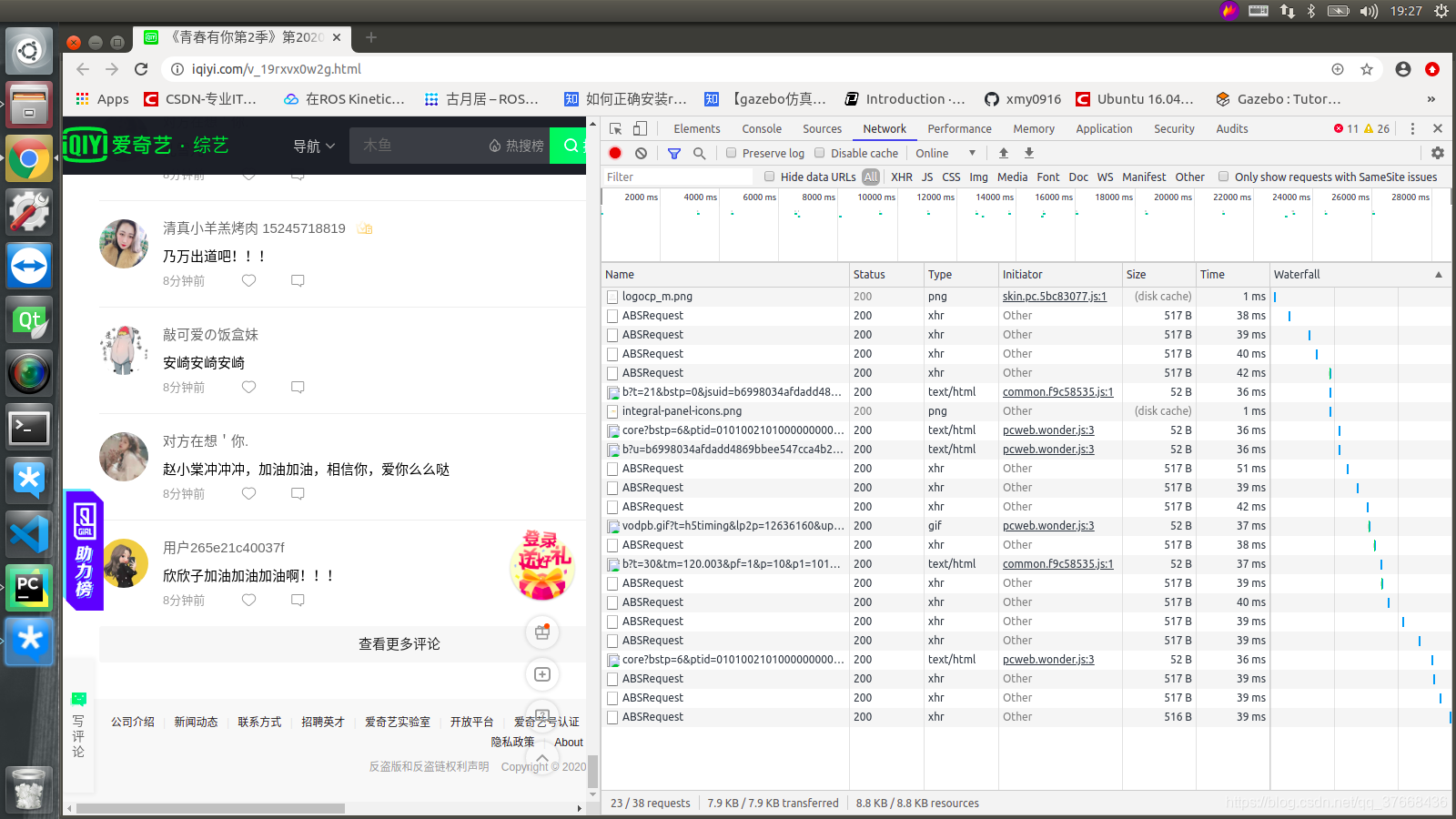Enable Only show requests with SameSite issues
The image size is (1456, 819).
pos(1223,177)
